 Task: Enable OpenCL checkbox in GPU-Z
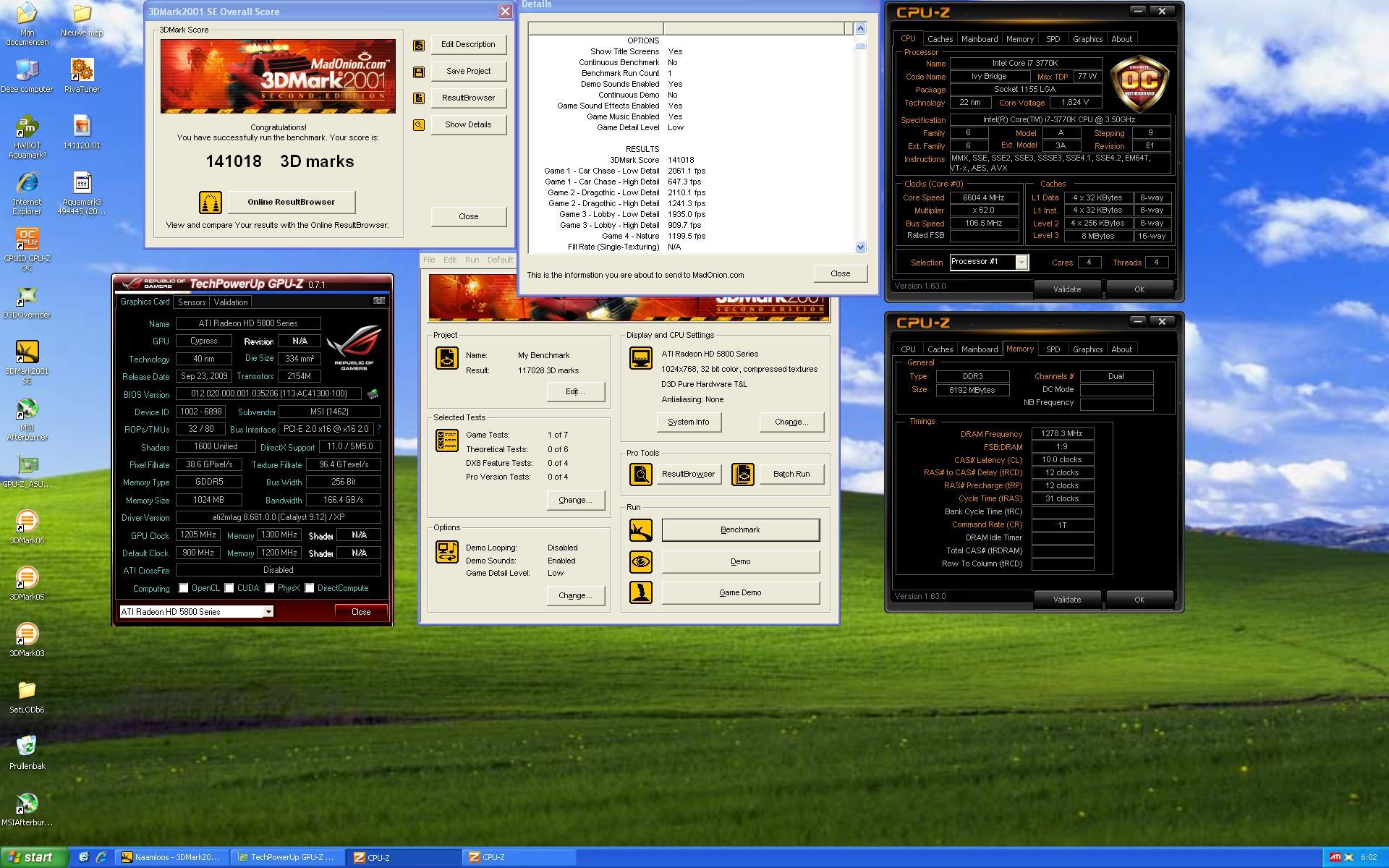[184, 588]
